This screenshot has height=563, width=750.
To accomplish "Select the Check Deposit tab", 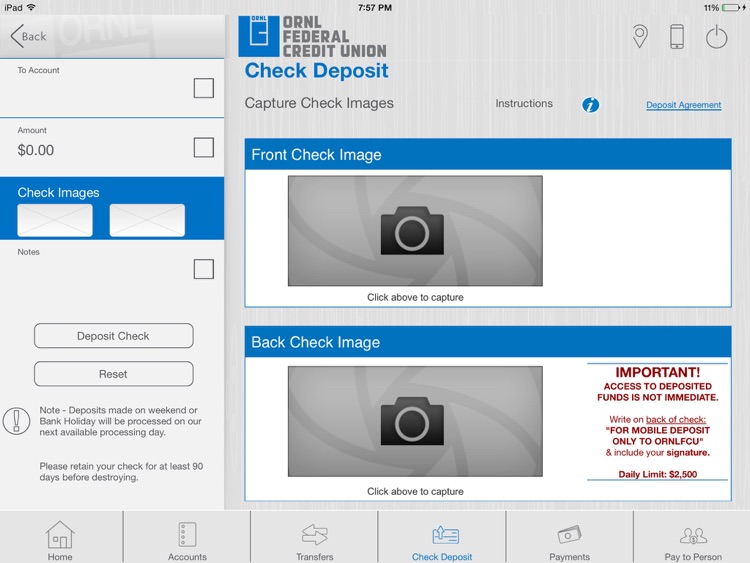I will click(x=442, y=541).
